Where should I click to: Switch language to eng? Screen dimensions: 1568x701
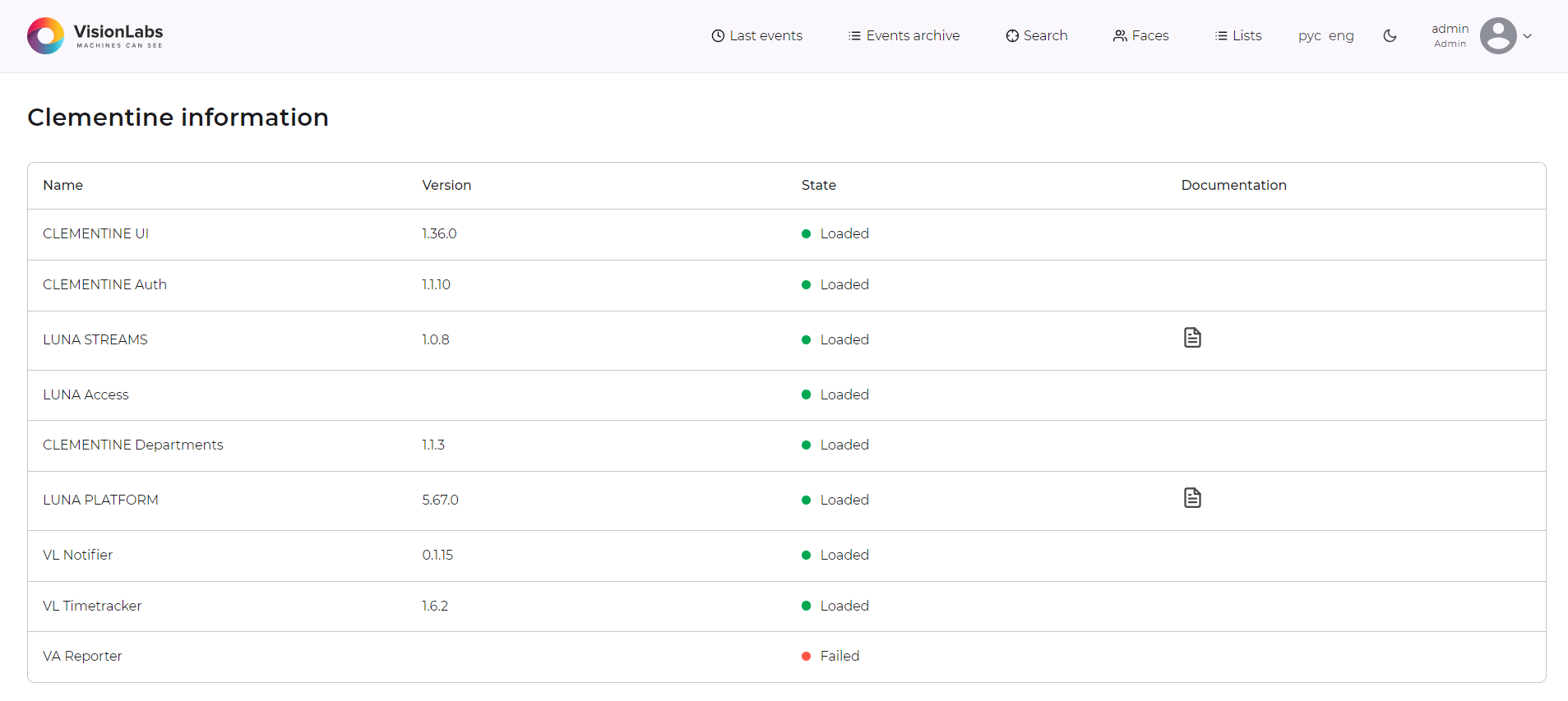click(x=1341, y=36)
